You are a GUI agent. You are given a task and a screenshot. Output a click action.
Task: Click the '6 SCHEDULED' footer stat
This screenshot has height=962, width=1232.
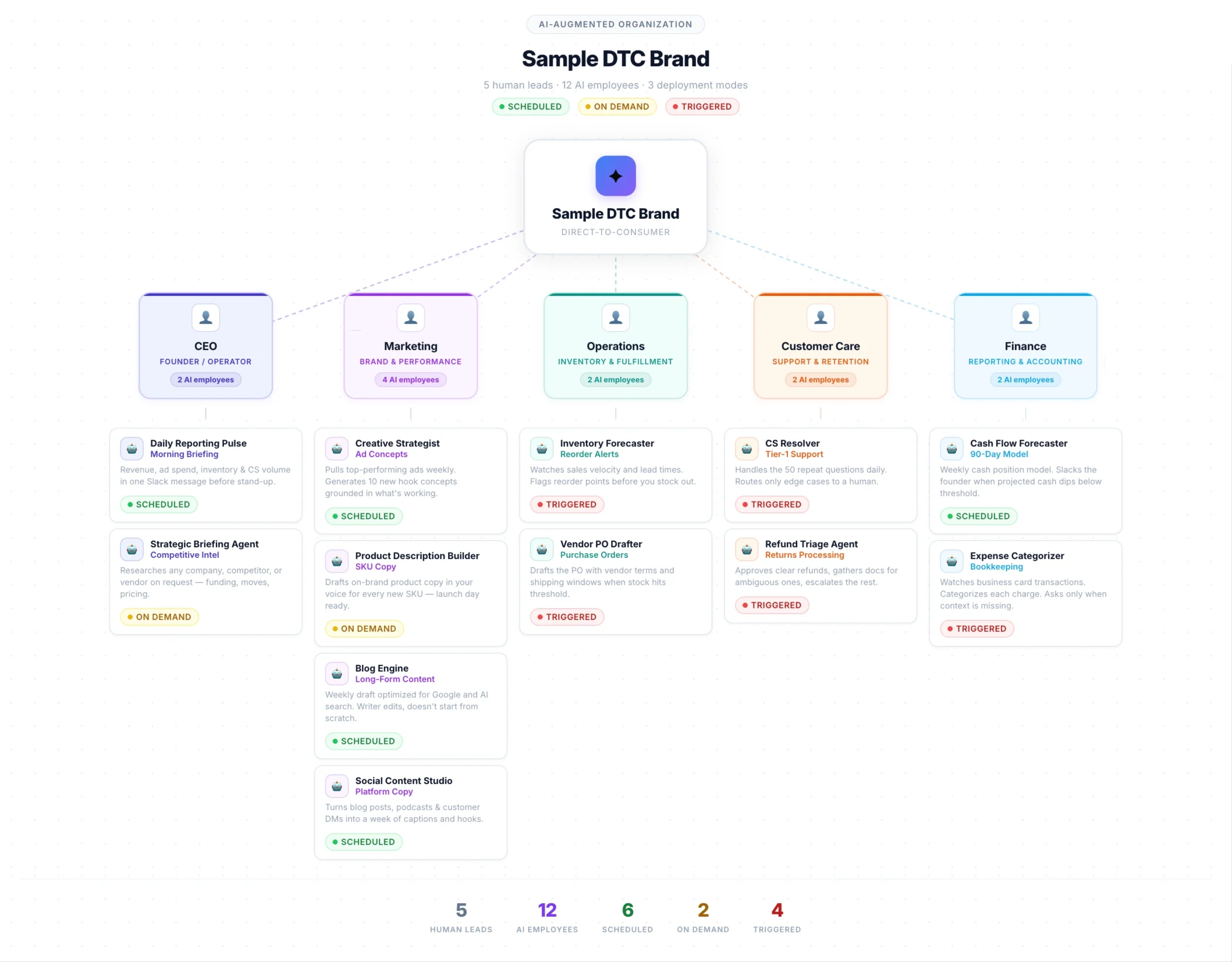click(x=627, y=918)
